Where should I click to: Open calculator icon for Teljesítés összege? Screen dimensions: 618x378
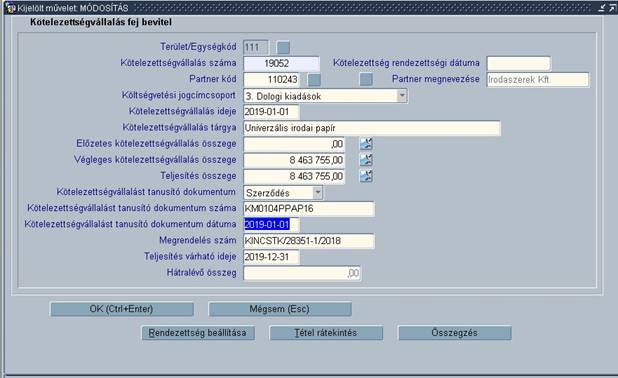[366, 176]
